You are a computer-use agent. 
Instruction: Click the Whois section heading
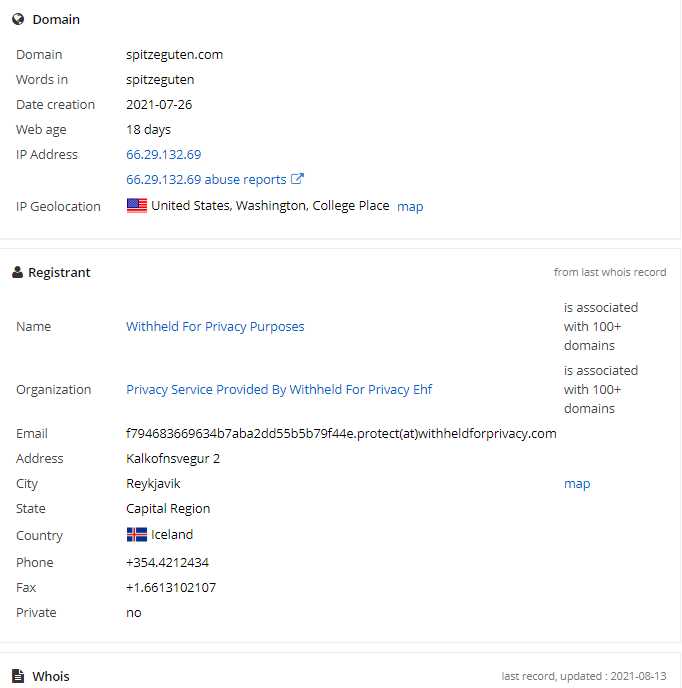click(50, 676)
